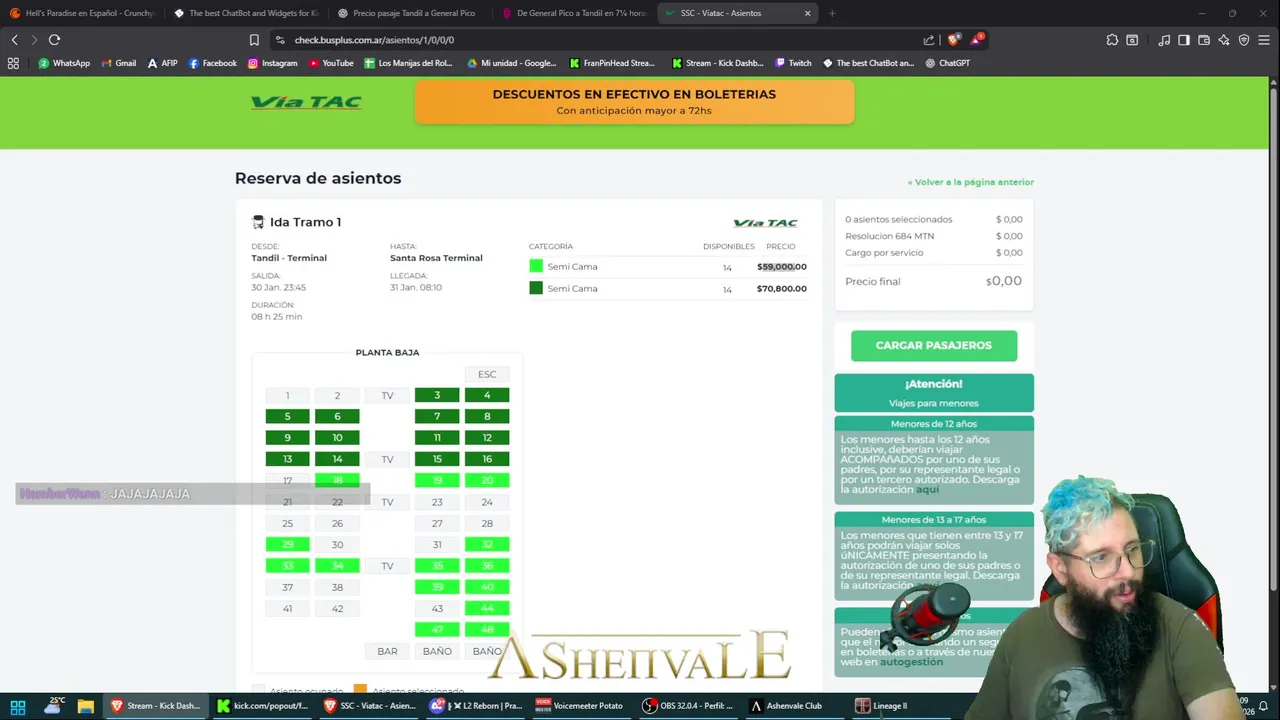This screenshot has height=720, width=1280.
Task: Toggle the browser sidebar panel icon
Action: coord(1184,40)
